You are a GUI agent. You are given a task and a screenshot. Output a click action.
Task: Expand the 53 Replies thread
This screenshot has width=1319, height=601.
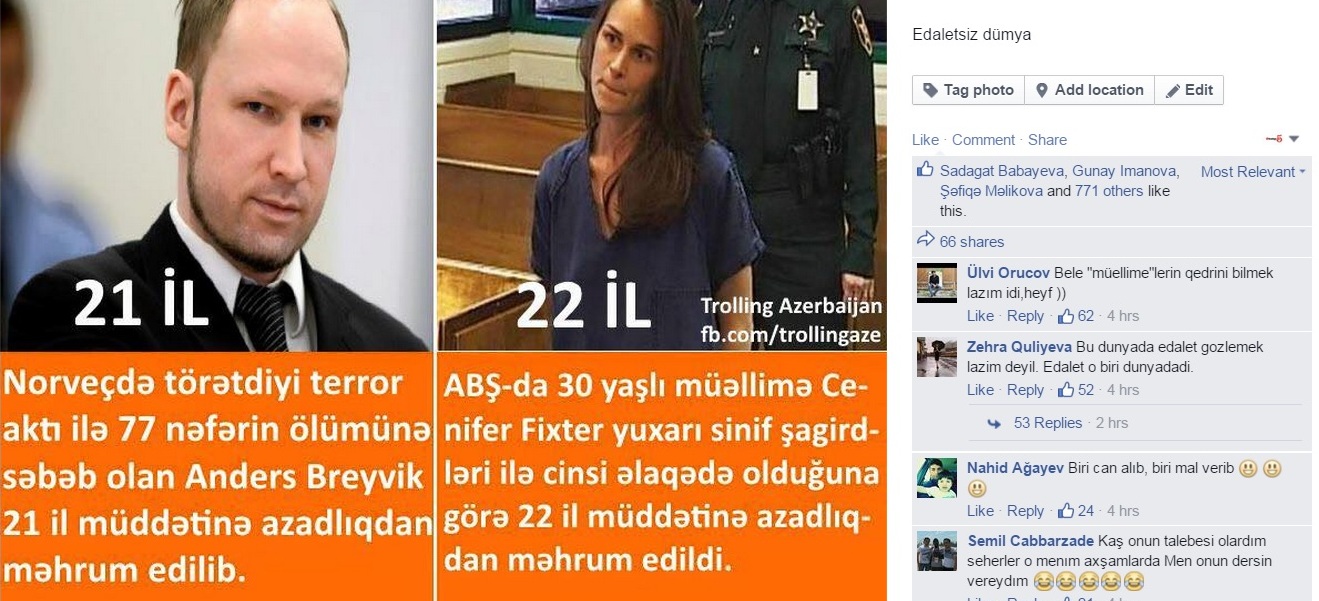point(1048,423)
